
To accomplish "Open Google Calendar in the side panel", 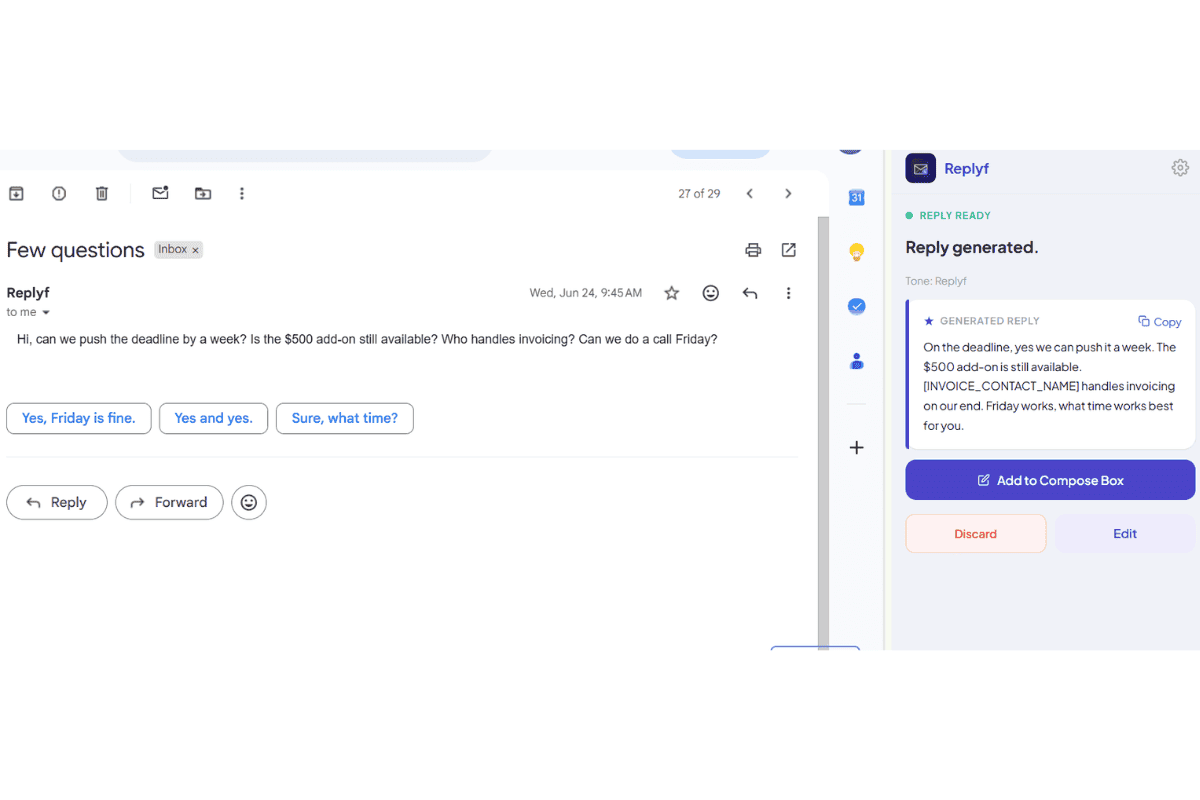I will [857, 198].
